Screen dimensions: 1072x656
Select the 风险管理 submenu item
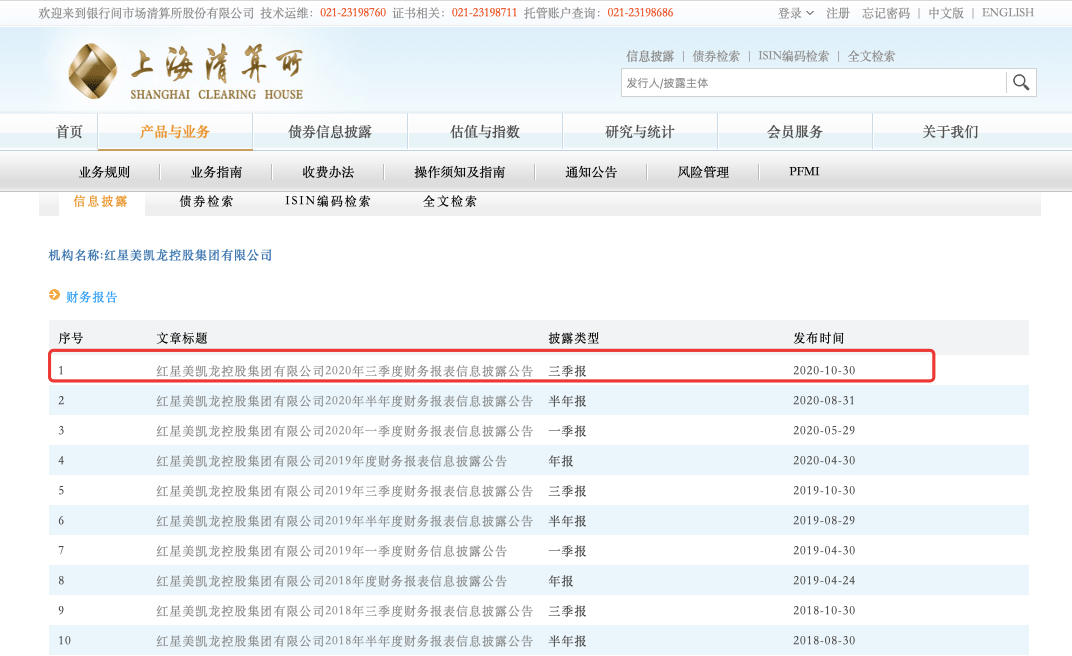tap(703, 172)
